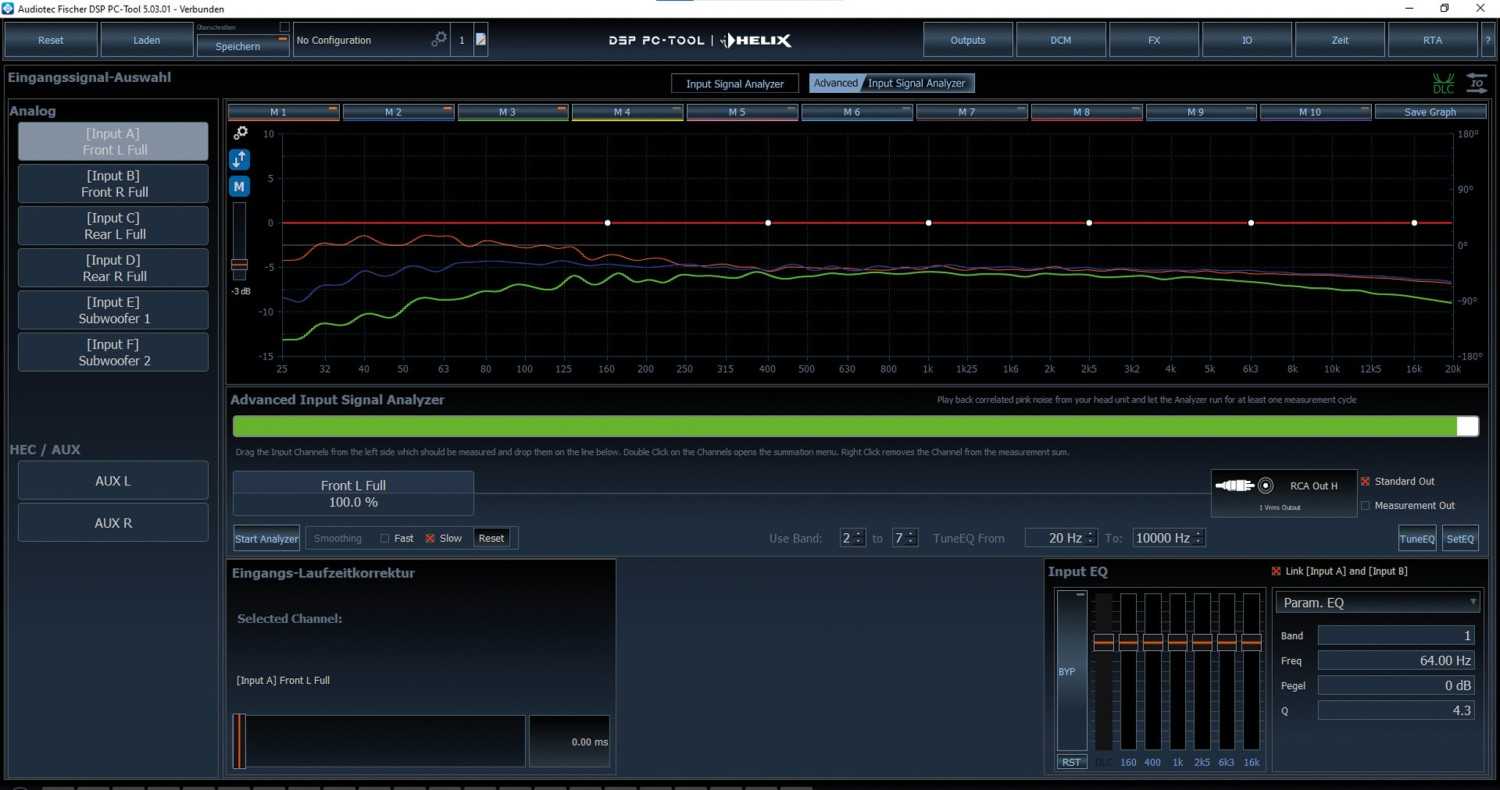Toggle the Standard Out checkbox
The height and width of the screenshot is (790, 1500).
(x=1365, y=481)
